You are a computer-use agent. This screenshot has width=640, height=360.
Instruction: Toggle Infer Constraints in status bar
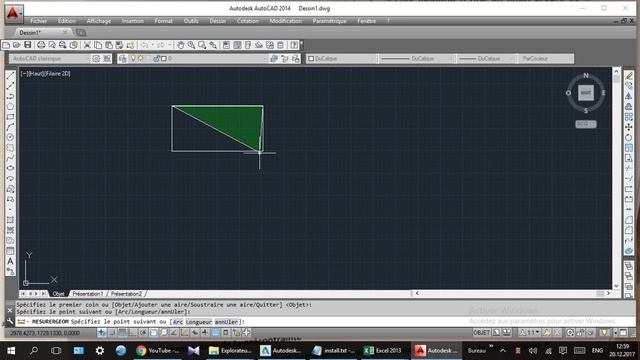pyautogui.click(x=102, y=333)
